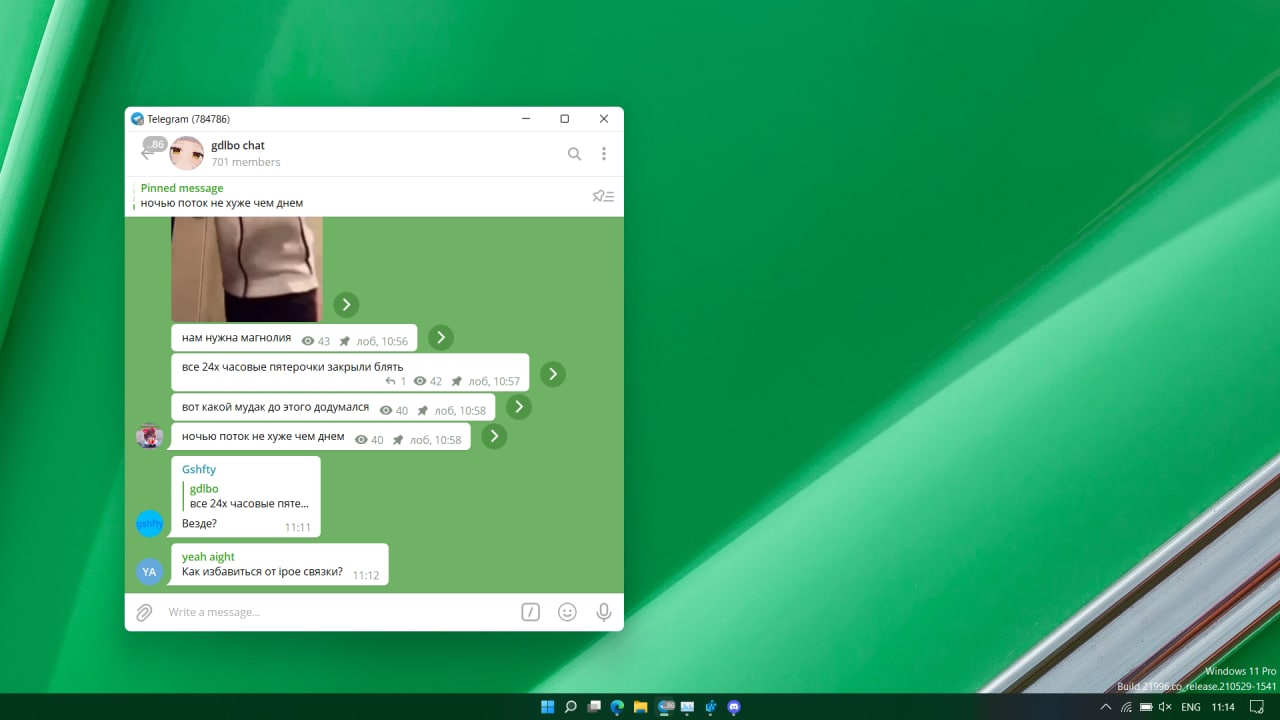This screenshot has width=1280, height=720.
Task: Click the Telegram taskbar icon
Action: 665,707
